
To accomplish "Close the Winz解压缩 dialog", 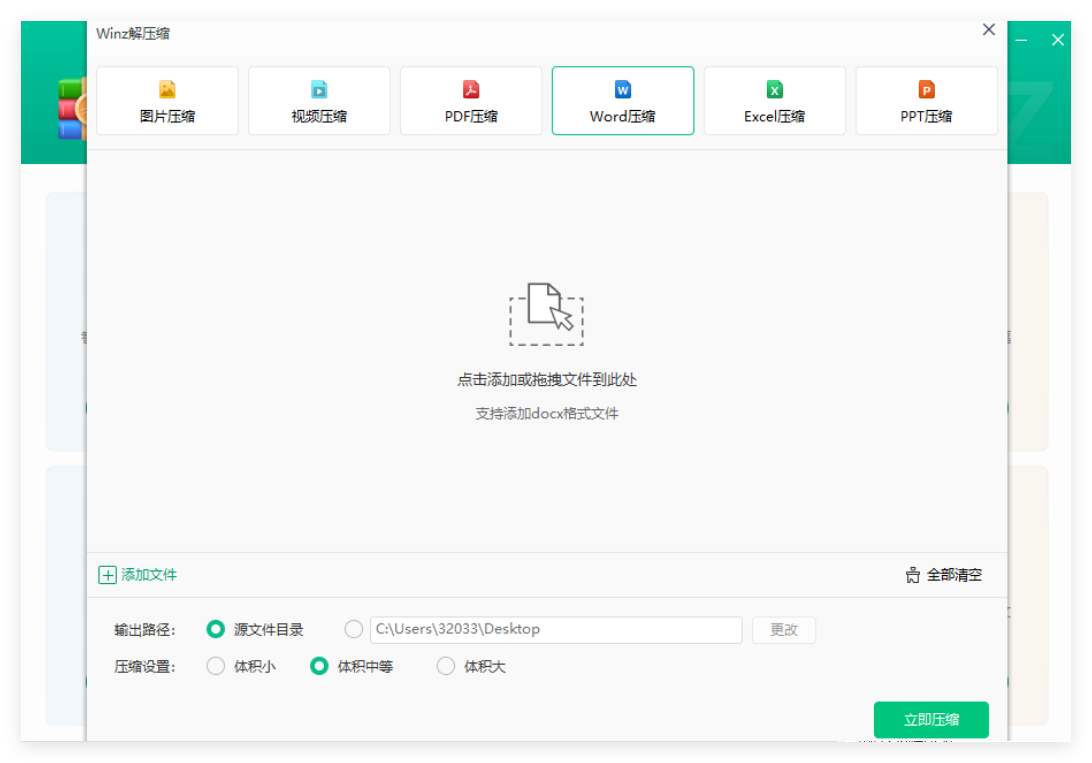I will (x=989, y=29).
